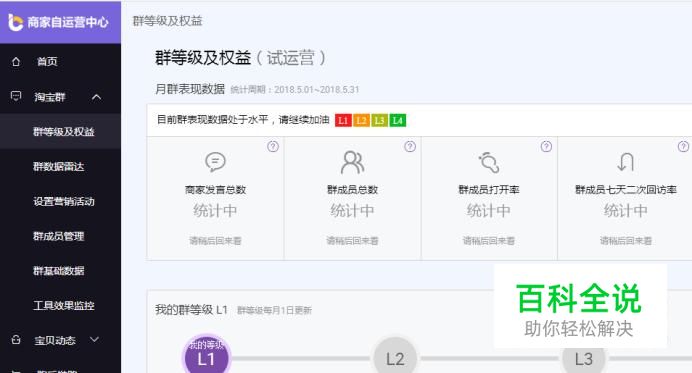Click 请稍后回来看 under 群成员总数
Image resolution: width=692 pixels, height=373 pixels.
[x=352, y=241]
